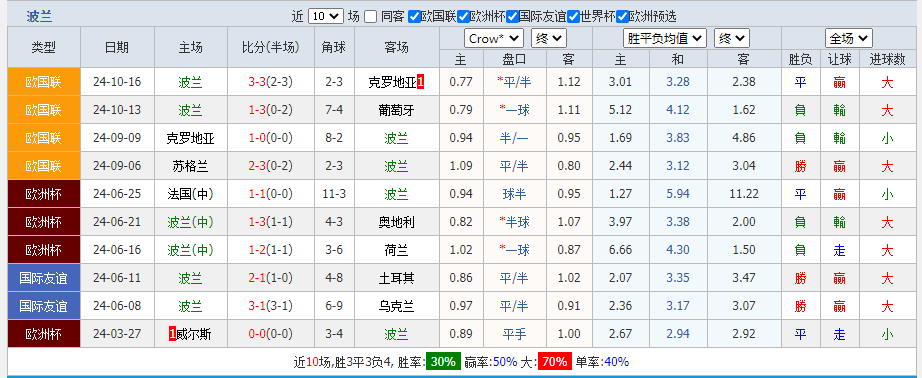
Task: Click the green 30% win rate badge
Action: [443, 362]
